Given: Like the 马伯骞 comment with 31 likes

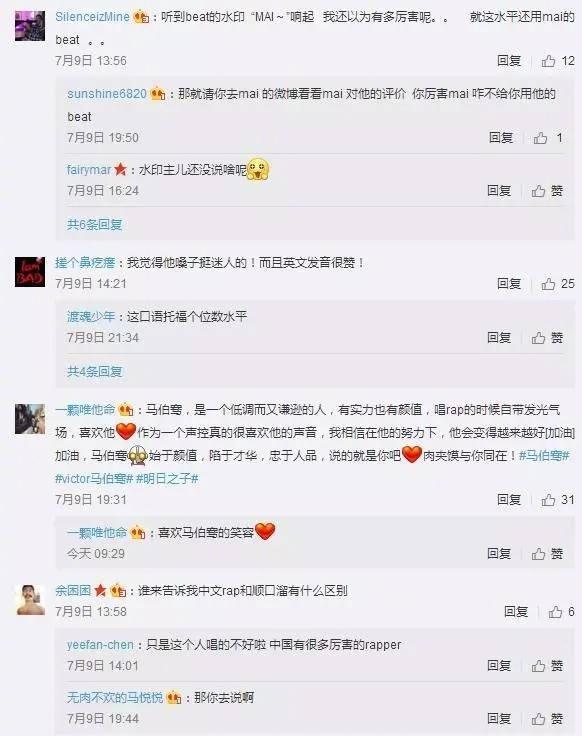Looking at the screenshot, I should click(x=558, y=499).
